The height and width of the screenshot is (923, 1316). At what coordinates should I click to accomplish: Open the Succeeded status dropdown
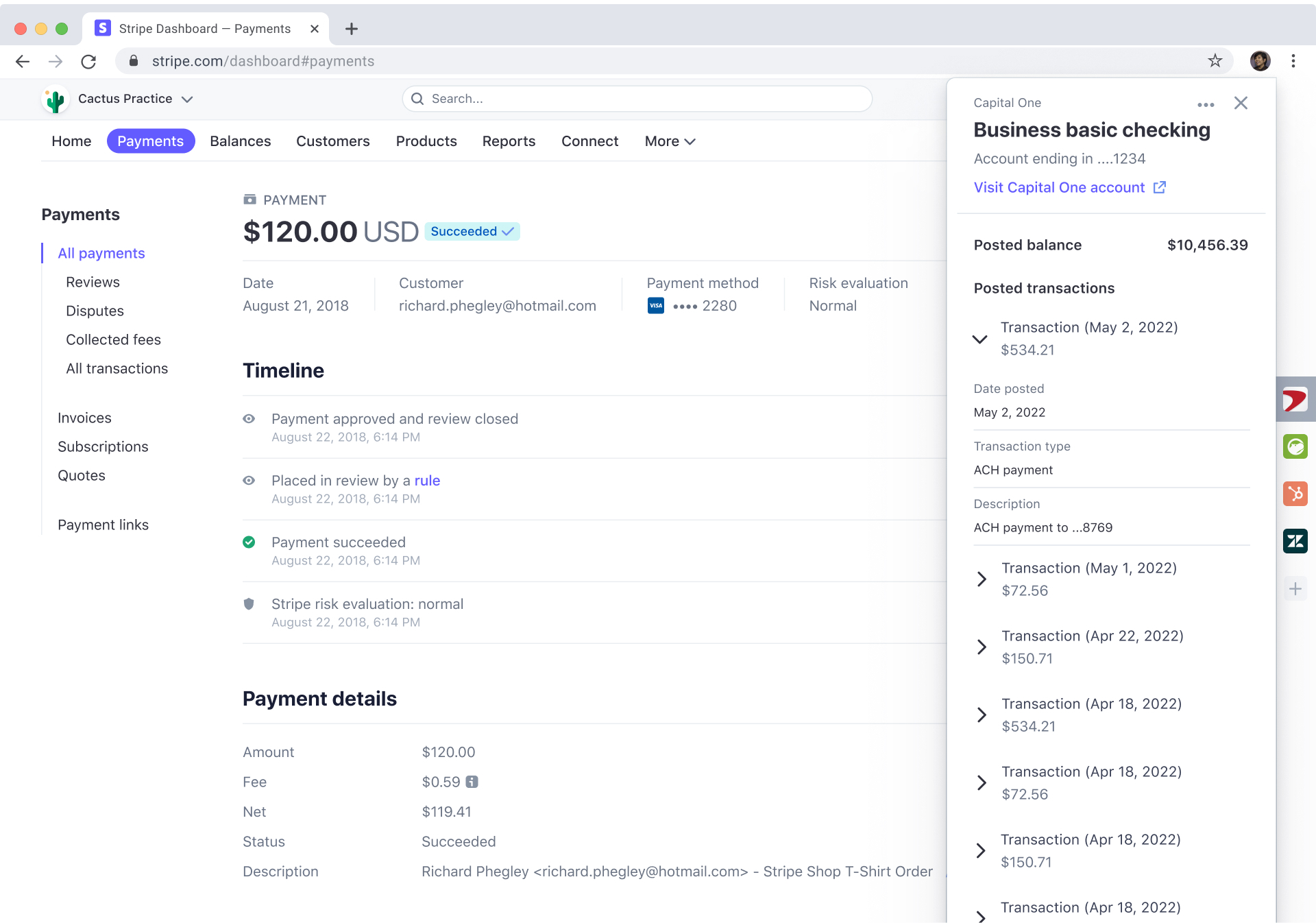coord(472,231)
